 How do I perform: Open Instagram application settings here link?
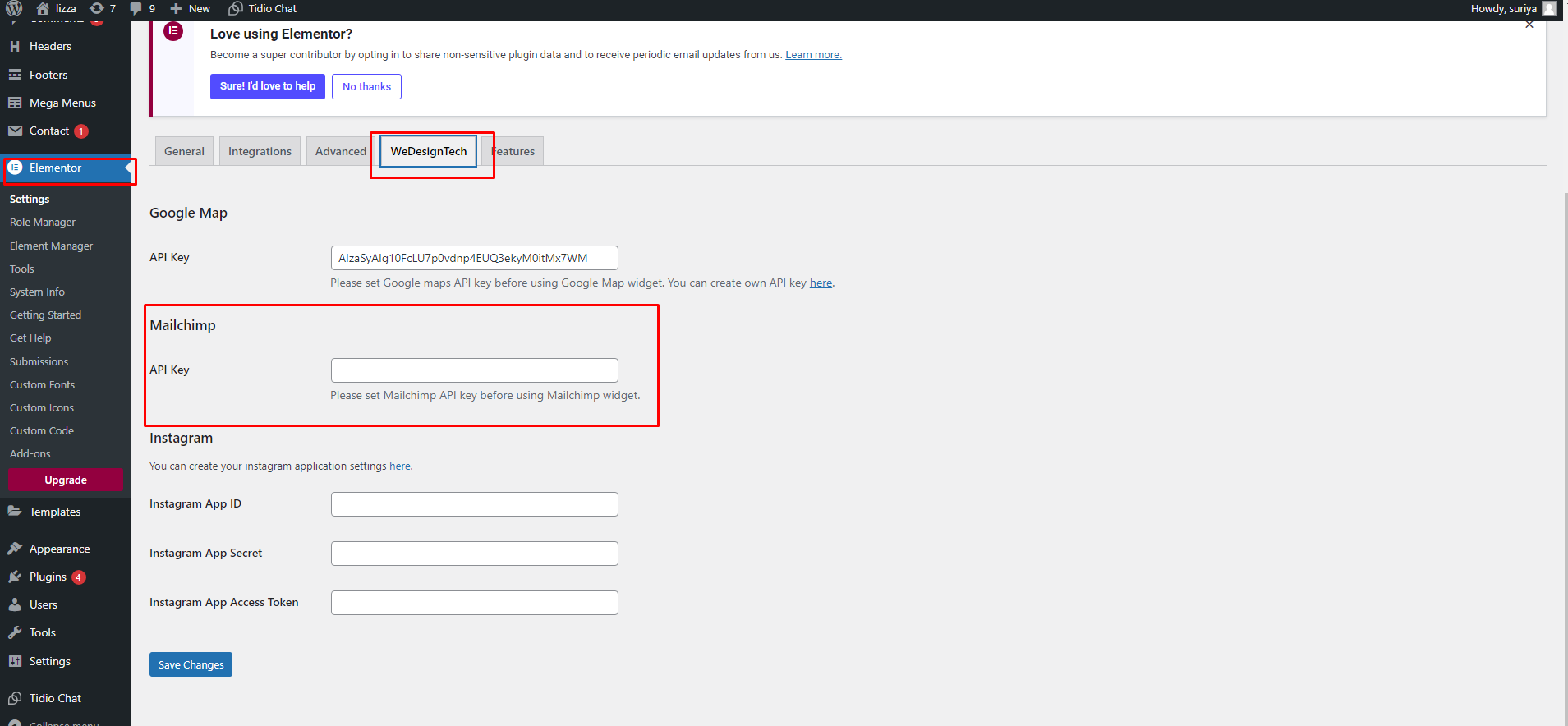coord(400,466)
